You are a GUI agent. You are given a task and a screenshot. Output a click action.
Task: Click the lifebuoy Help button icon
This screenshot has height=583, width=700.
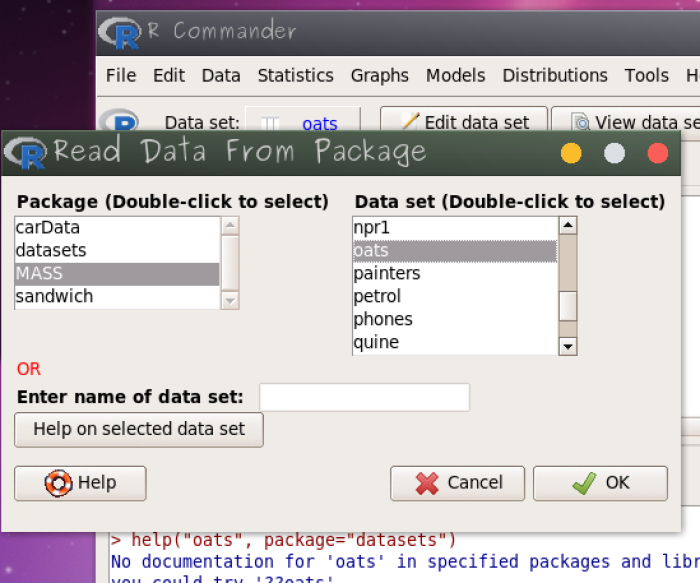tap(59, 483)
